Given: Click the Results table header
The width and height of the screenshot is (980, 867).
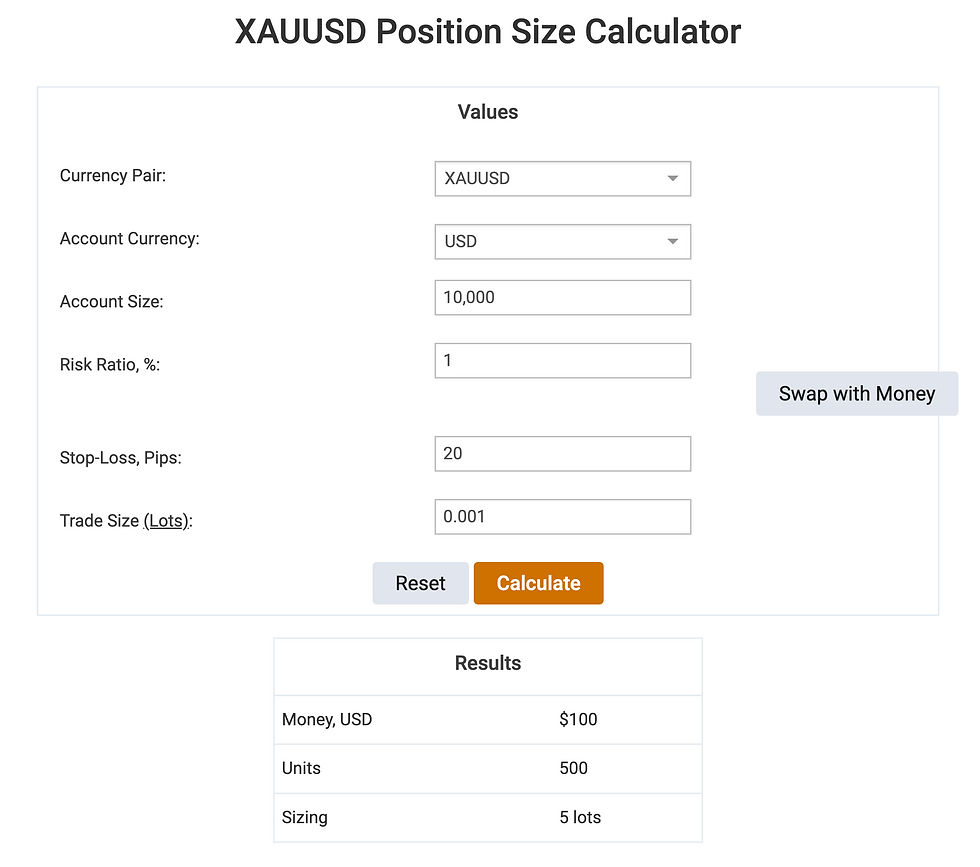Looking at the screenshot, I should [x=488, y=663].
